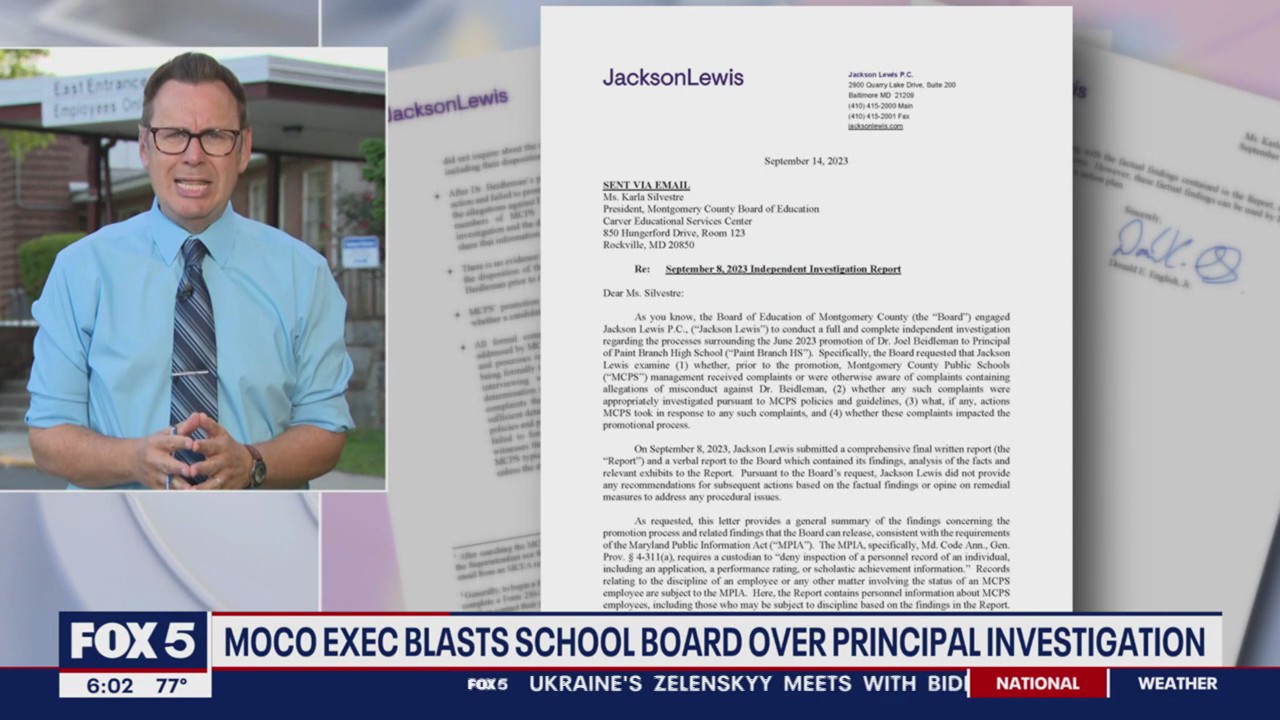Click the handwritten signature on the right page
This screenshot has width=1280, height=720.
pyautogui.click(x=1177, y=252)
